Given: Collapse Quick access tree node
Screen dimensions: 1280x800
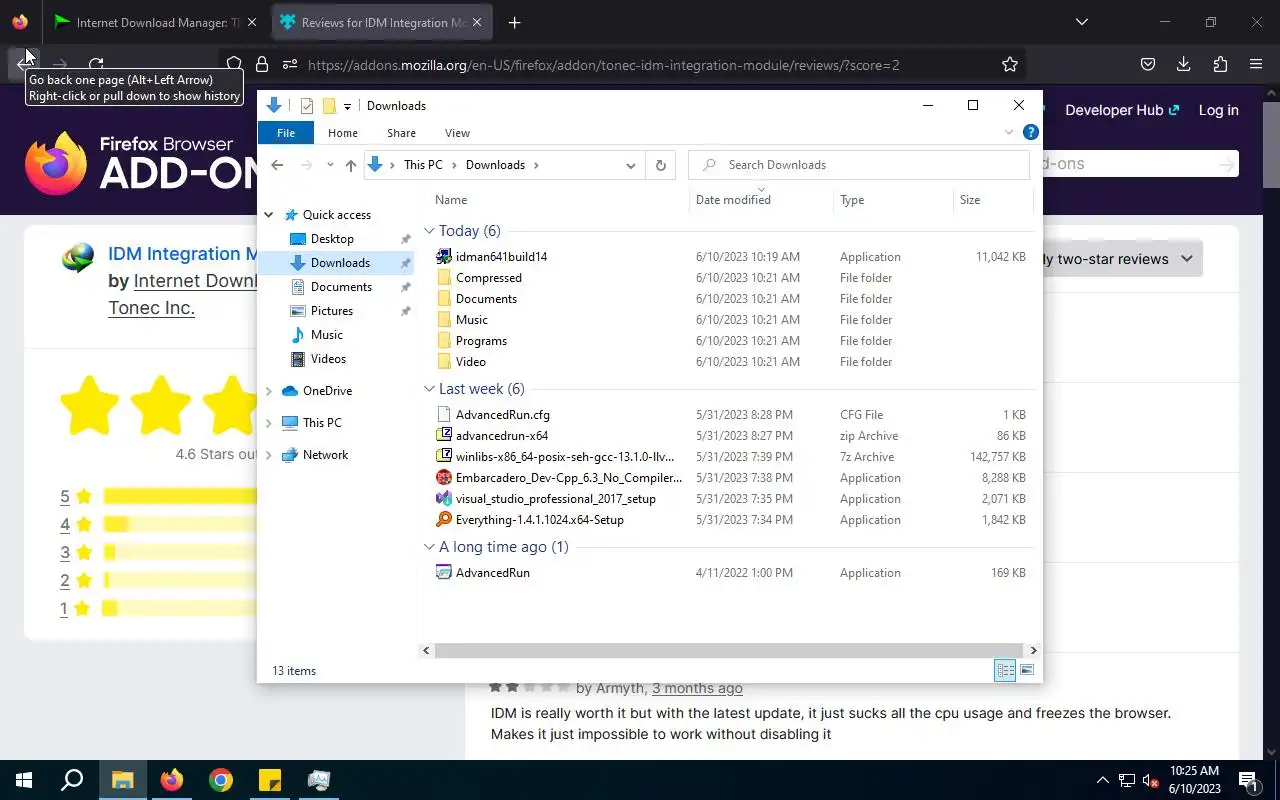Looking at the screenshot, I should [269, 215].
